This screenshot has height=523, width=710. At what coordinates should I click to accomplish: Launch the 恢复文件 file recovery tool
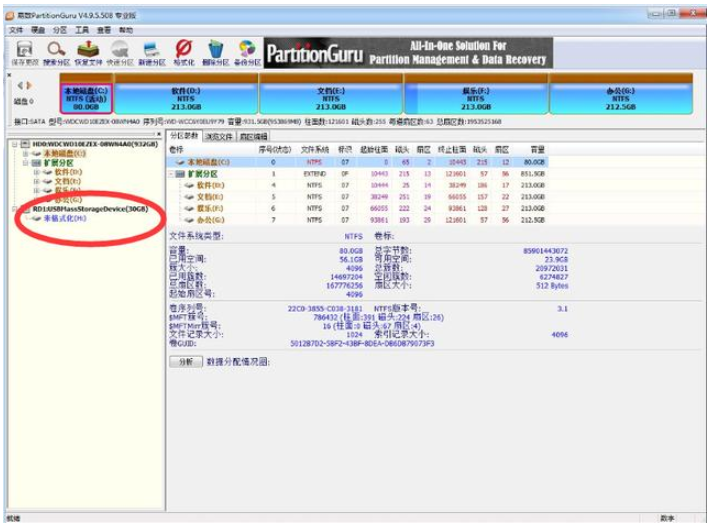(88, 53)
